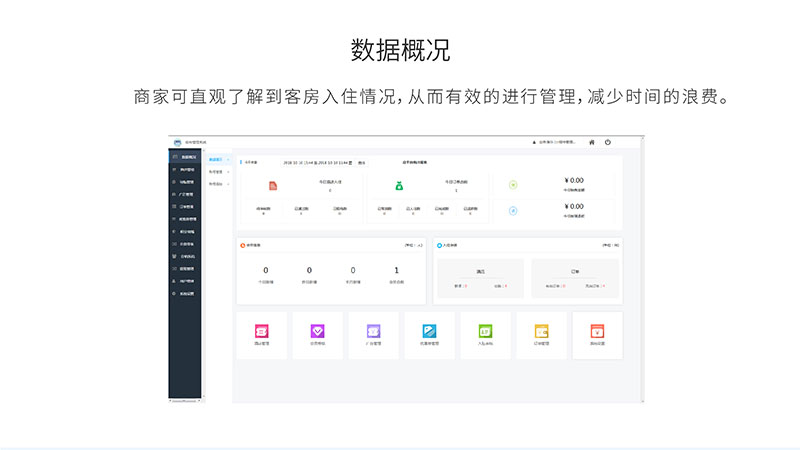Open the green calendar shortcut card
This screenshot has width=800, height=450.
coord(485,335)
